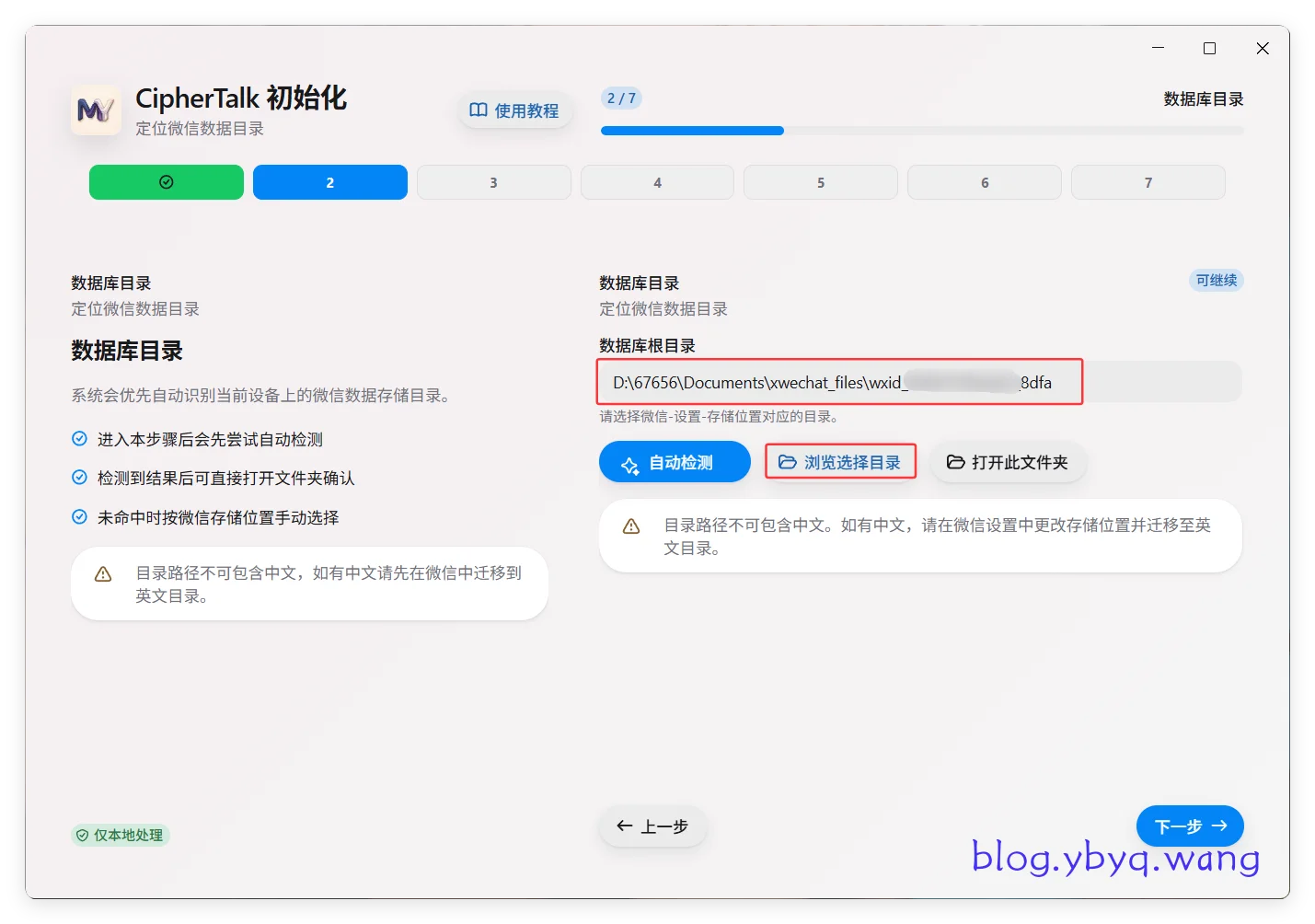Click the 数据库根目录 field label
The width and height of the screenshot is (1315, 924).
pyautogui.click(x=648, y=346)
